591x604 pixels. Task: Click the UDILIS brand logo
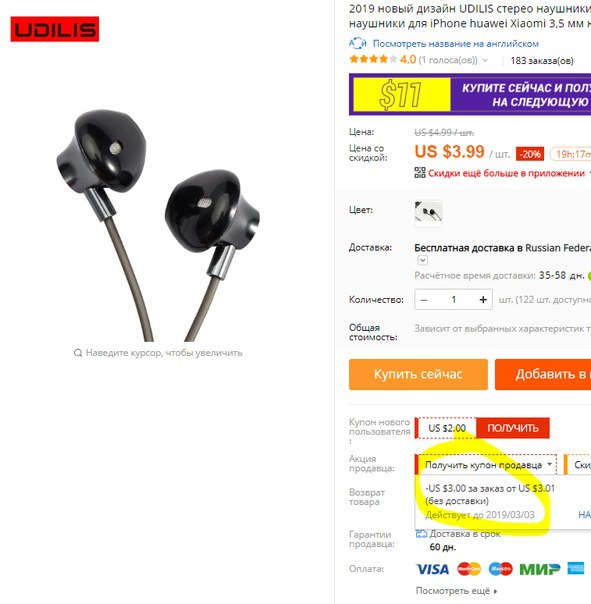tap(55, 29)
